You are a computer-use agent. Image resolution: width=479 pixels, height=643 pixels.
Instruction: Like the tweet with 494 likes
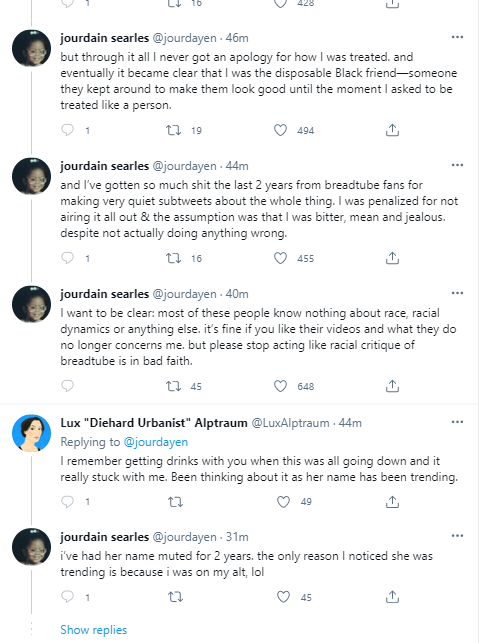tap(281, 130)
